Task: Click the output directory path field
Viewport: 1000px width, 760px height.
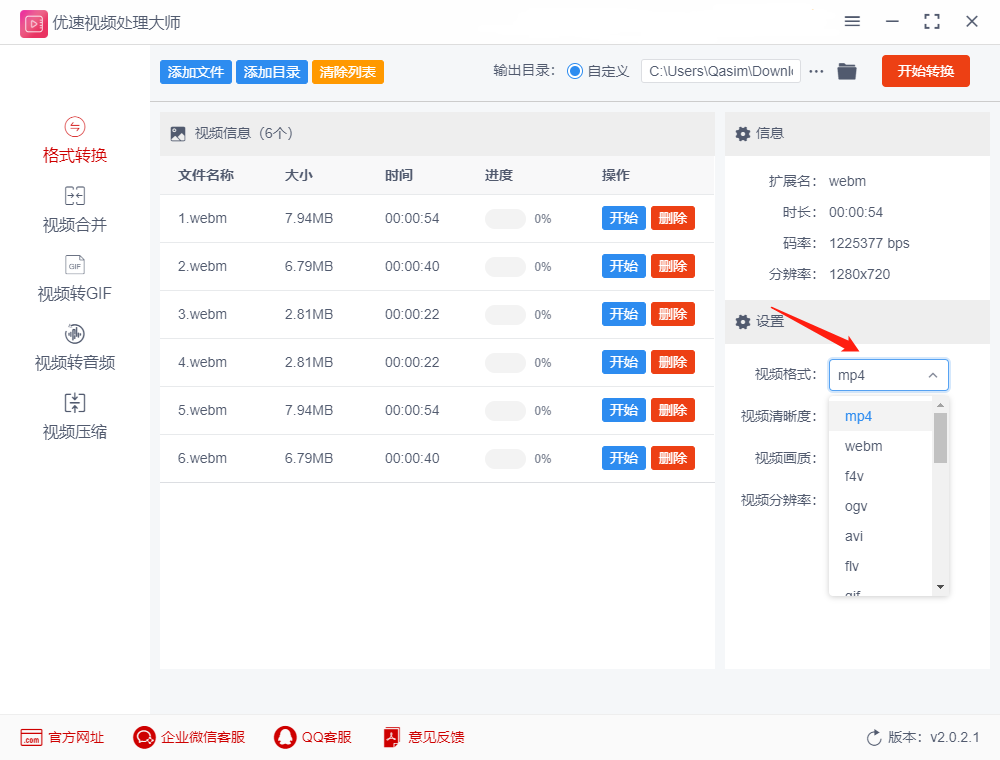Action: pos(720,71)
